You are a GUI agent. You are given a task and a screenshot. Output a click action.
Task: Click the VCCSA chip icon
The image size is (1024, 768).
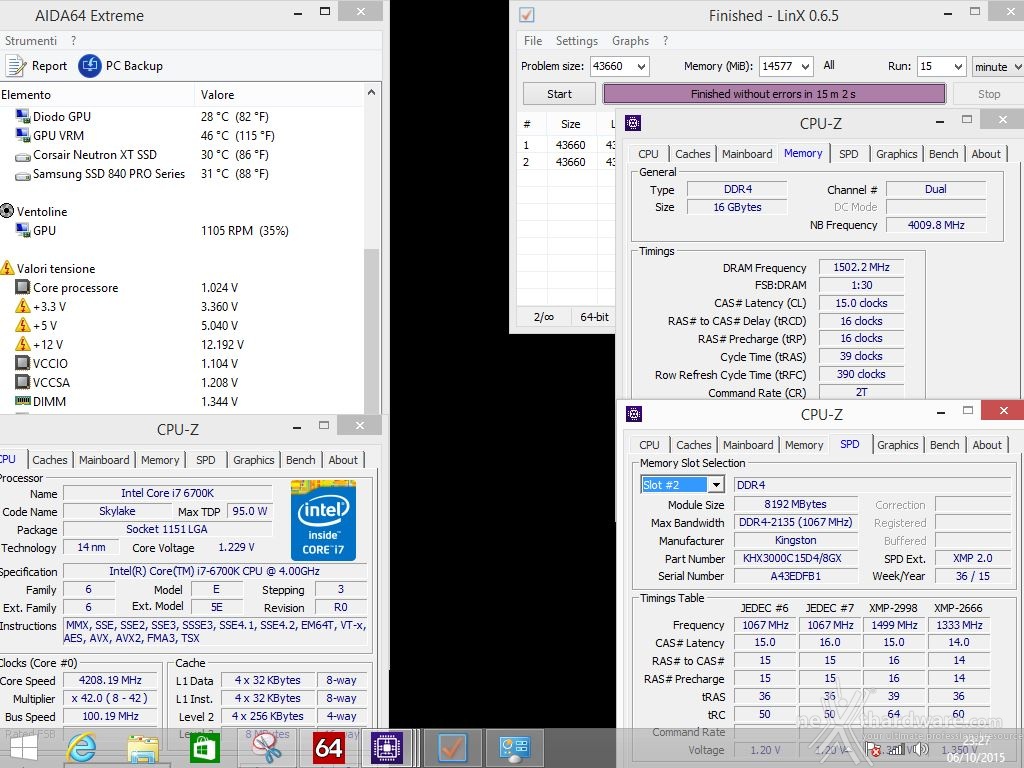[x=23, y=382]
